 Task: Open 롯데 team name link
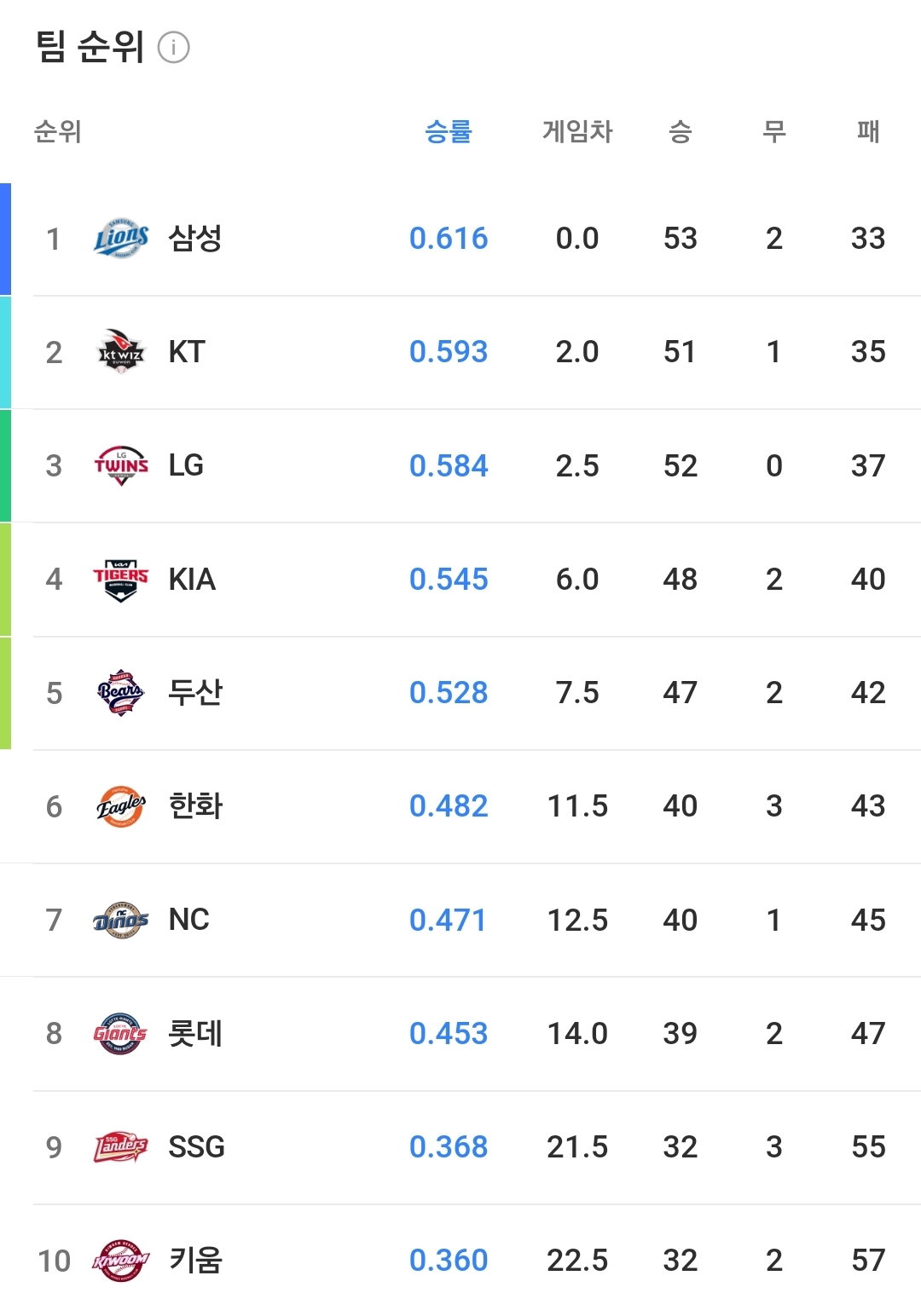[x=195, y=1033]
